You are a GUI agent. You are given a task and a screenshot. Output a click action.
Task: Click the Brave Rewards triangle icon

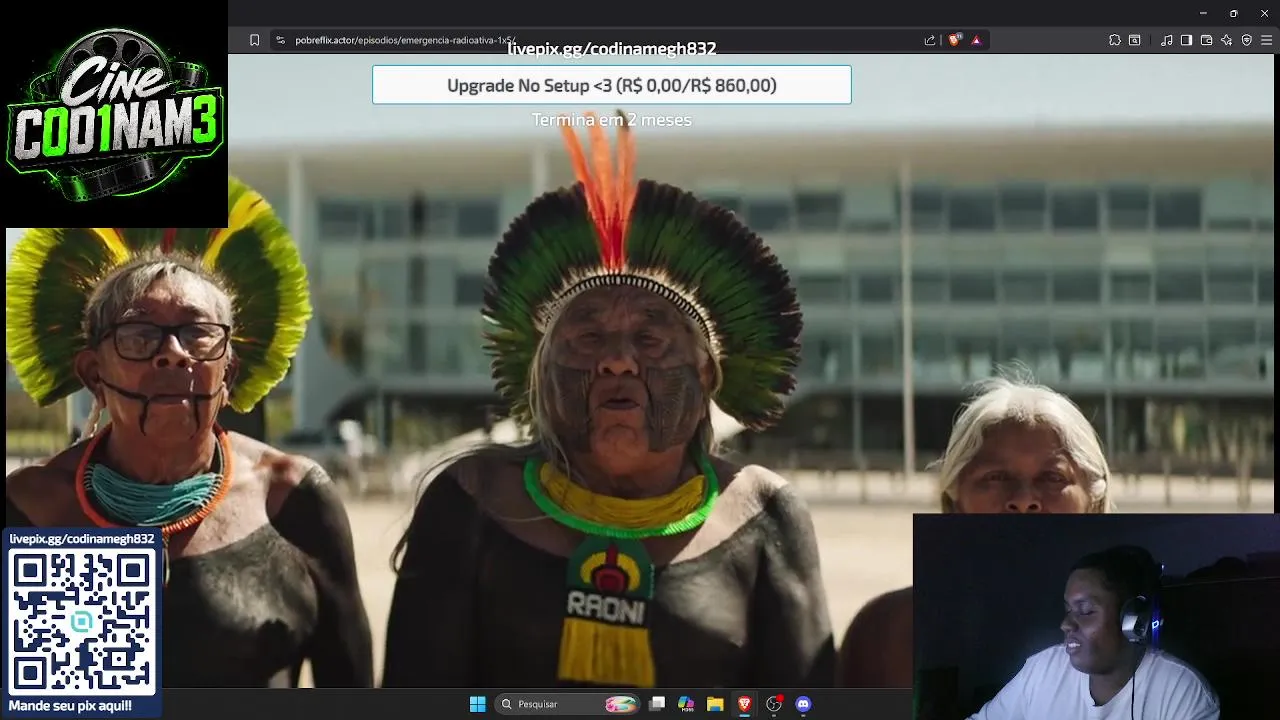pyautogui.click(x=976, y=40)
